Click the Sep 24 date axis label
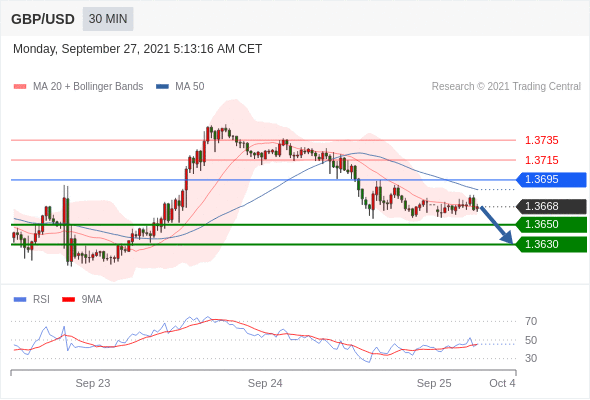590x400 pixels. pyautogui.click(x=265, y=383)
